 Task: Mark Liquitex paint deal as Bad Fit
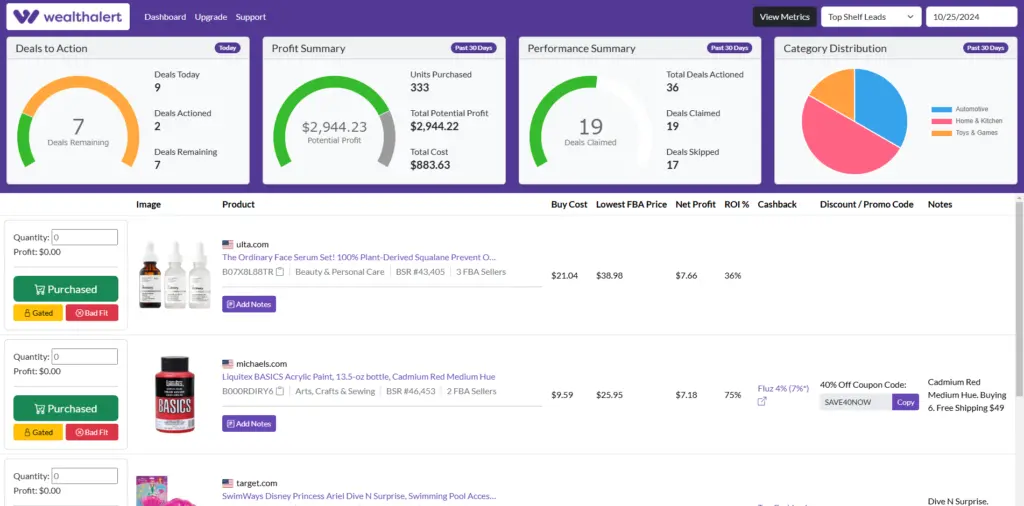point(92,432)
